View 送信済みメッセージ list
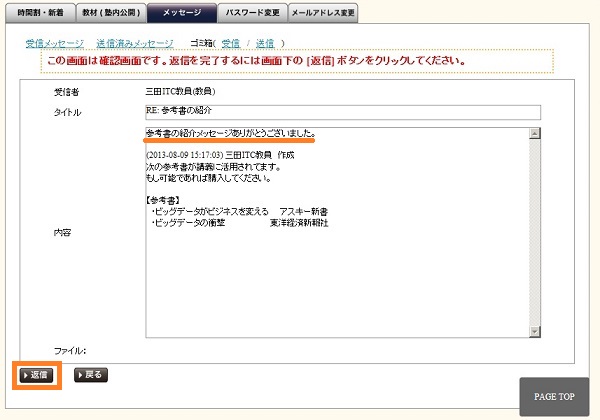 (134, 44)
